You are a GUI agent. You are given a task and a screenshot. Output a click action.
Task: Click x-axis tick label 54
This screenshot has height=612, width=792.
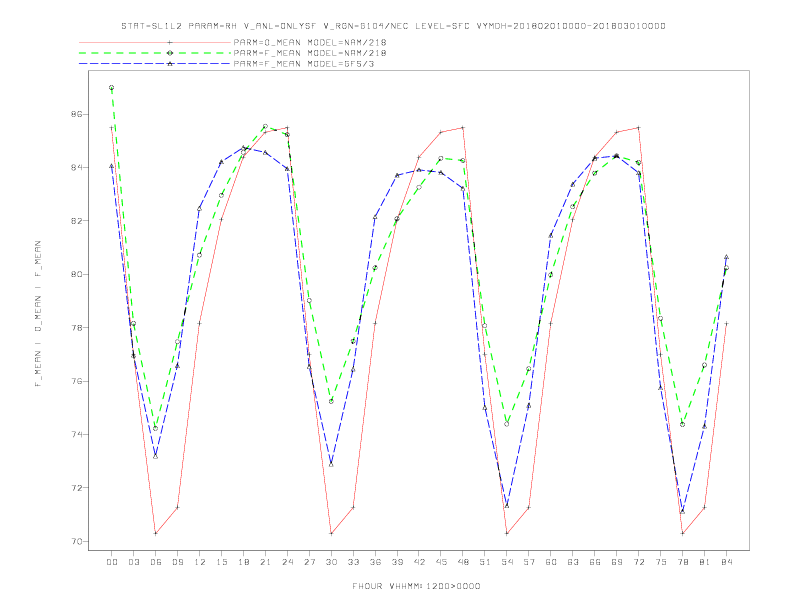pos(507,562)
